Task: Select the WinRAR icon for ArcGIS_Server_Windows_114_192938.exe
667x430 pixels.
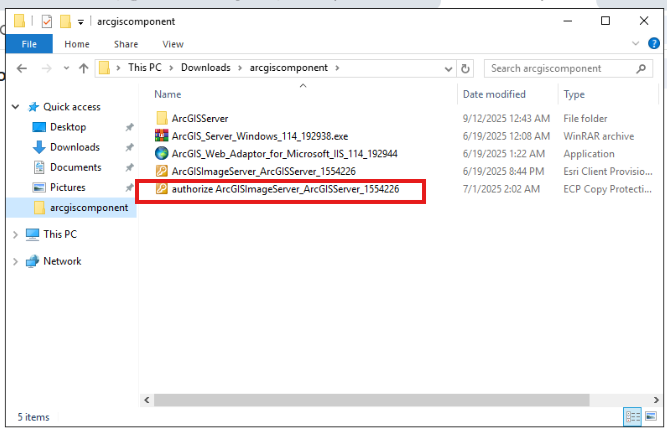Action: 162,136
